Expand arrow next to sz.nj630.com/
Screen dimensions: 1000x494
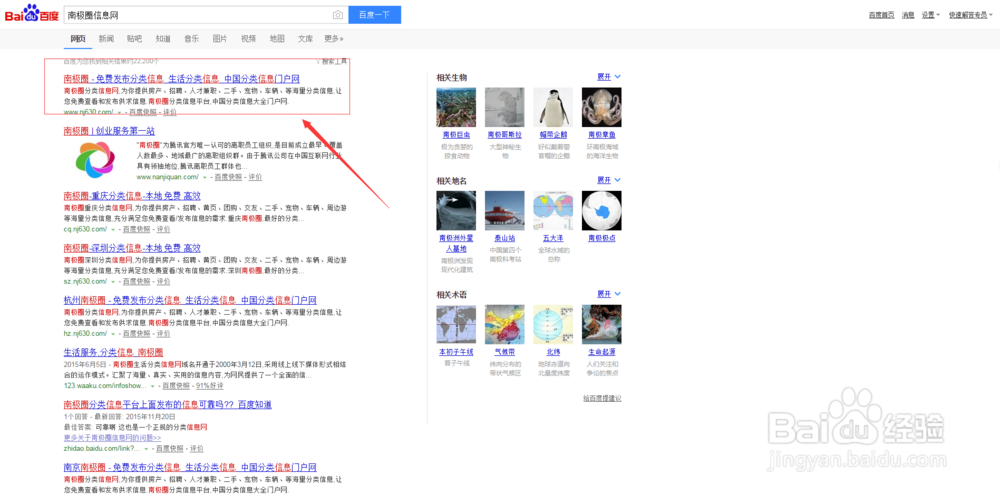coord(112,281)
